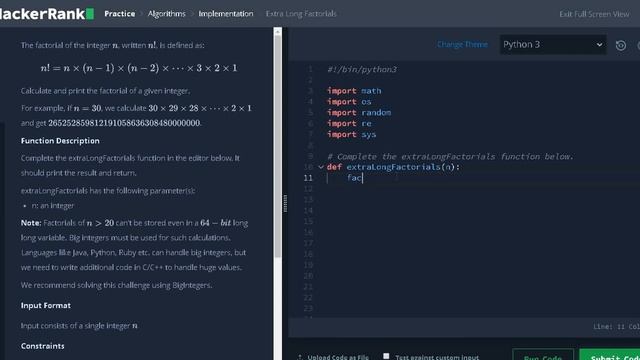Click the reset code icon
640x360 pixels.
pos(621,45)
